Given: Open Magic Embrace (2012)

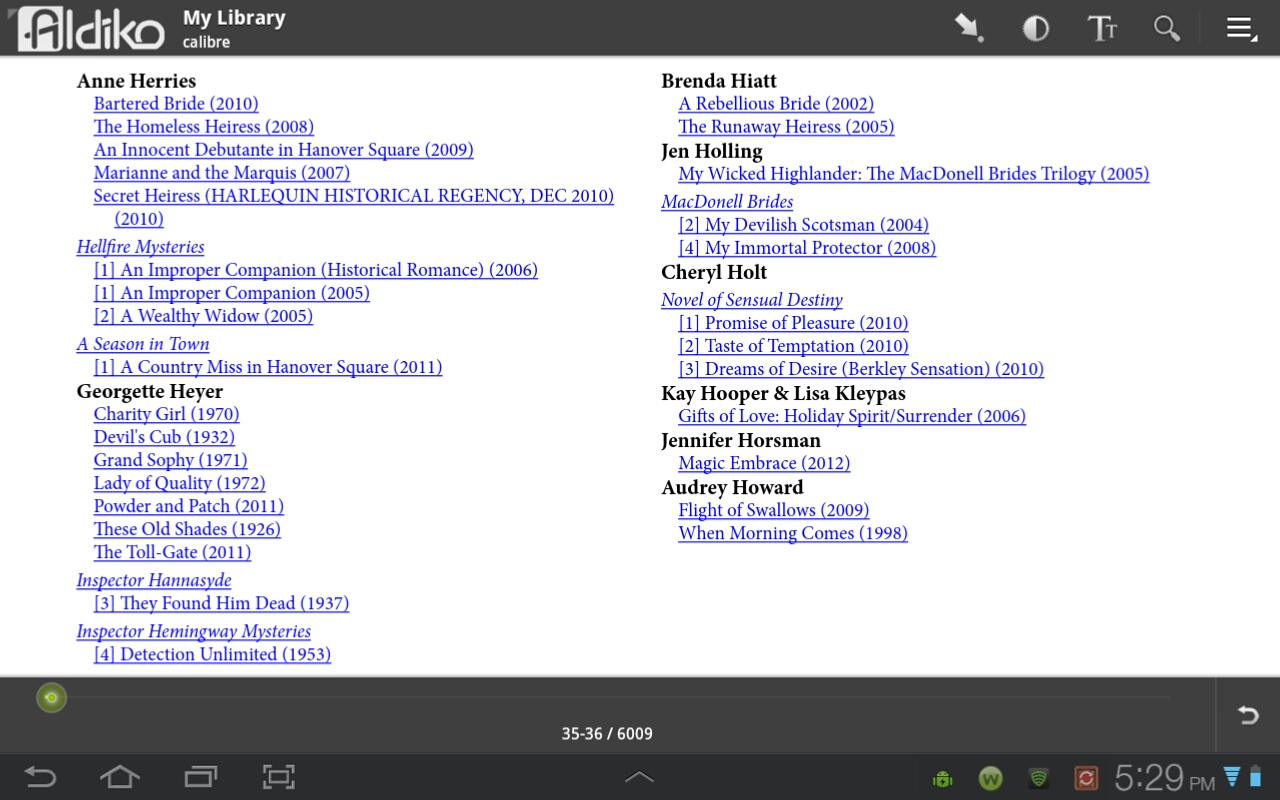Looking at the screenshot, I should pyautogui.click(x=764, y=463).
